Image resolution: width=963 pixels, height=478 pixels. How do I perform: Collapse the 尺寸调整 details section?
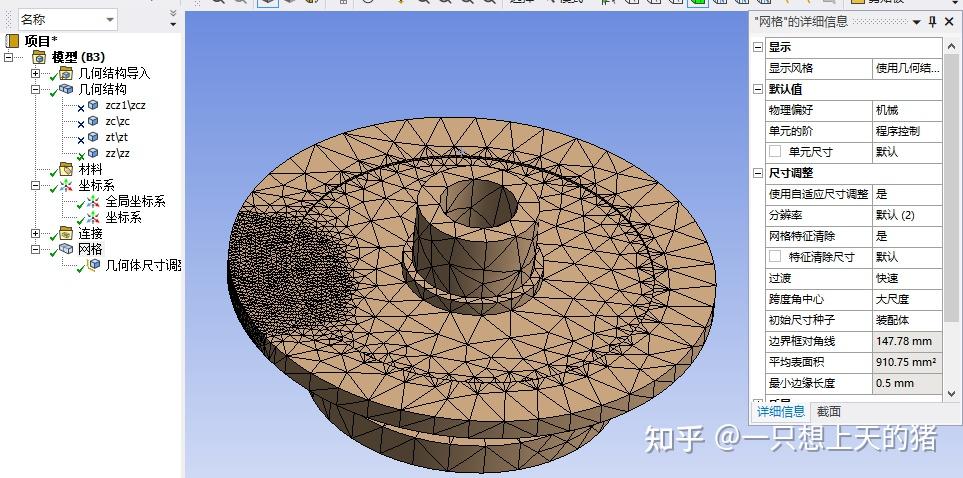click(758, 173)
